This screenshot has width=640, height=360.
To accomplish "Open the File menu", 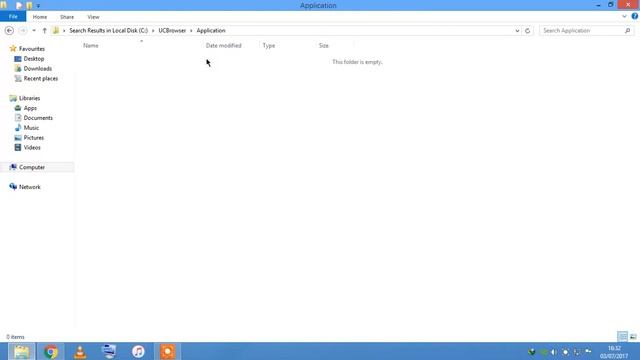I will coord(13,17).
